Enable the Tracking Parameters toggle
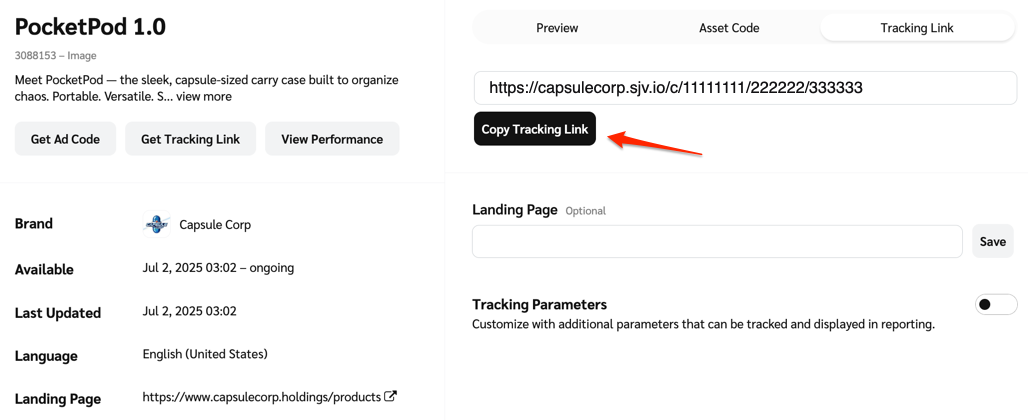This screenshot has width=1028, height=420. point(995,304)
